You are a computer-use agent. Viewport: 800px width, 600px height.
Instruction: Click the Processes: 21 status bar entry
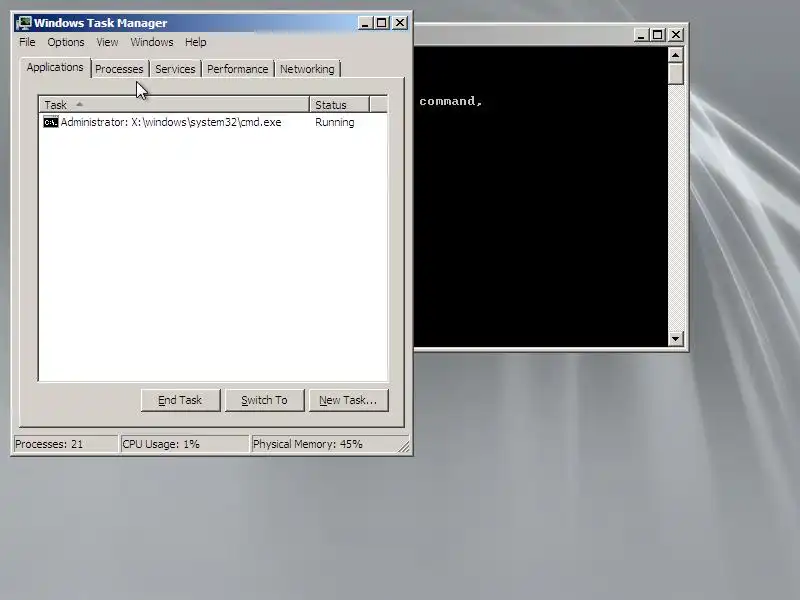(x=66, y=444)
